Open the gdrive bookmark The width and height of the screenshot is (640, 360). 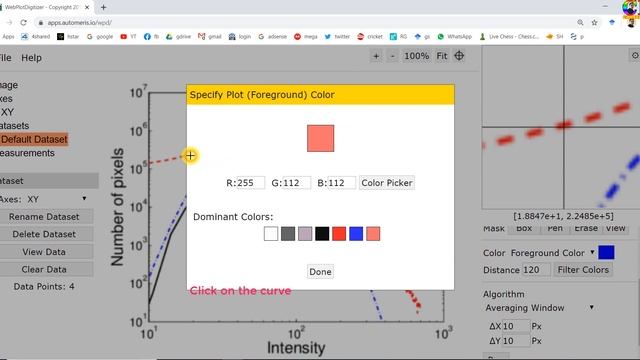pos(178,37)
